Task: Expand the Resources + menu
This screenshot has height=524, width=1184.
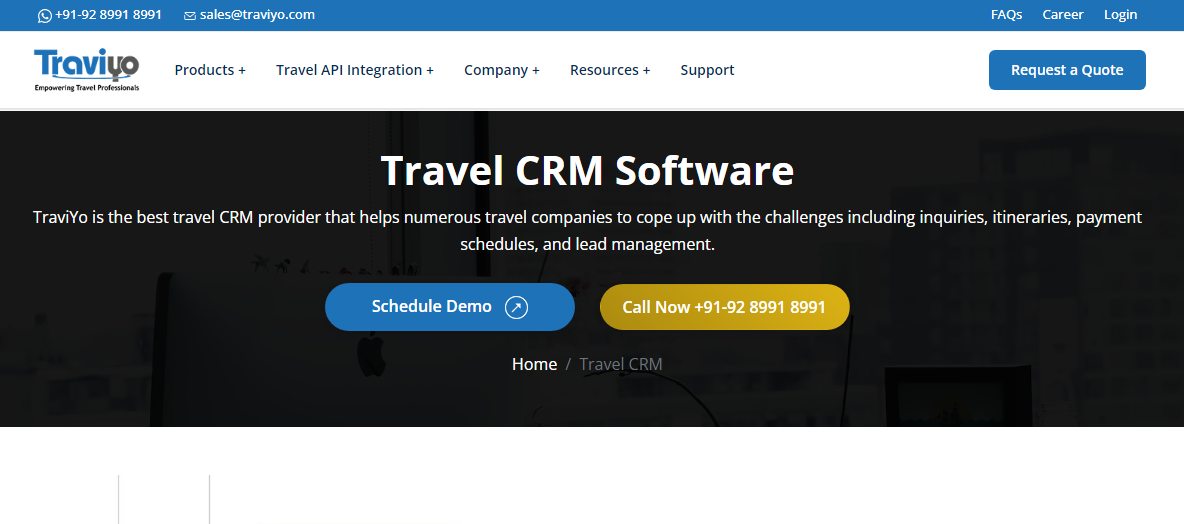Action: [610, 70]
